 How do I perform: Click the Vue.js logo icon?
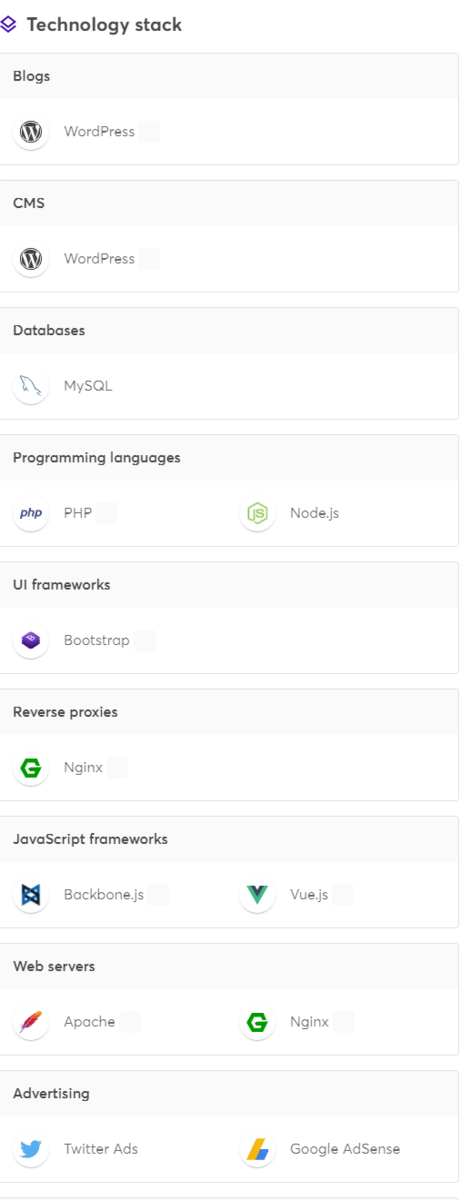(x=258, y=895)
